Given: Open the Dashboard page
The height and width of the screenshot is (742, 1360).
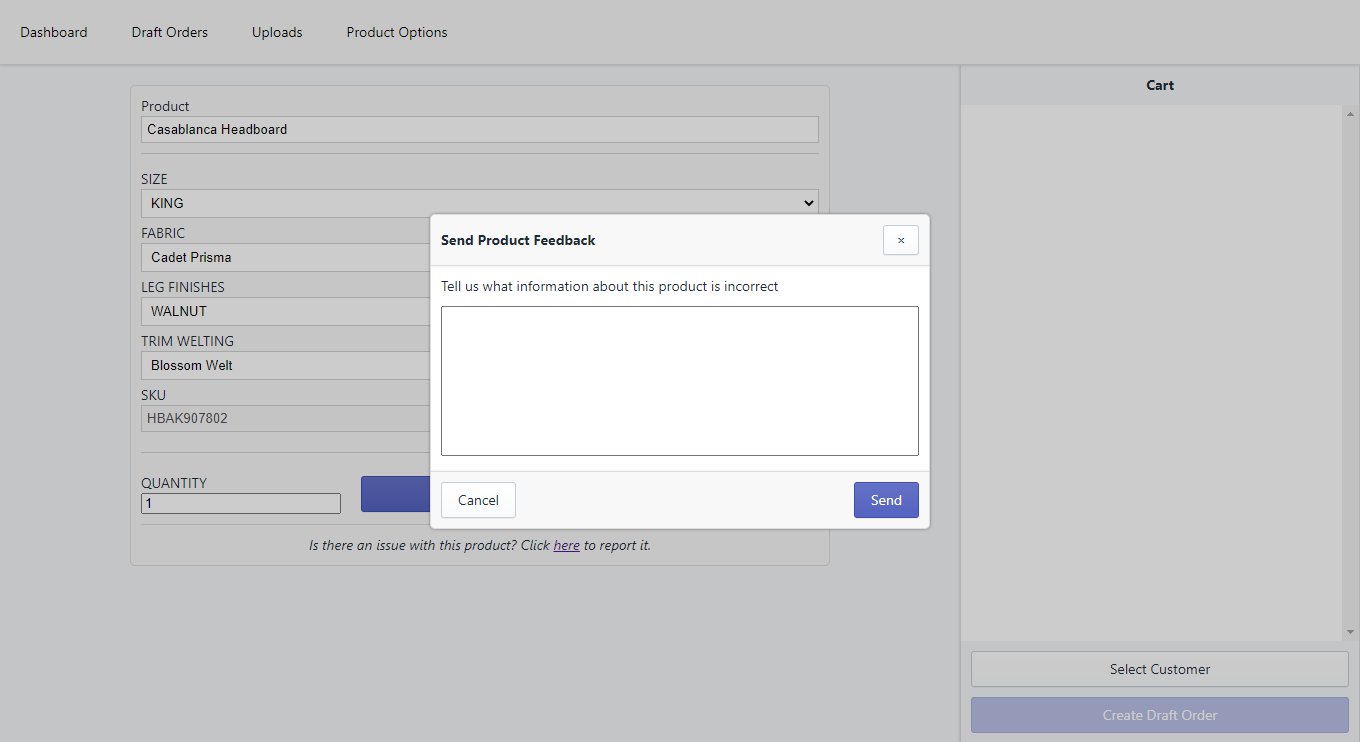Looking at the screenshot, I should point(54,32).
